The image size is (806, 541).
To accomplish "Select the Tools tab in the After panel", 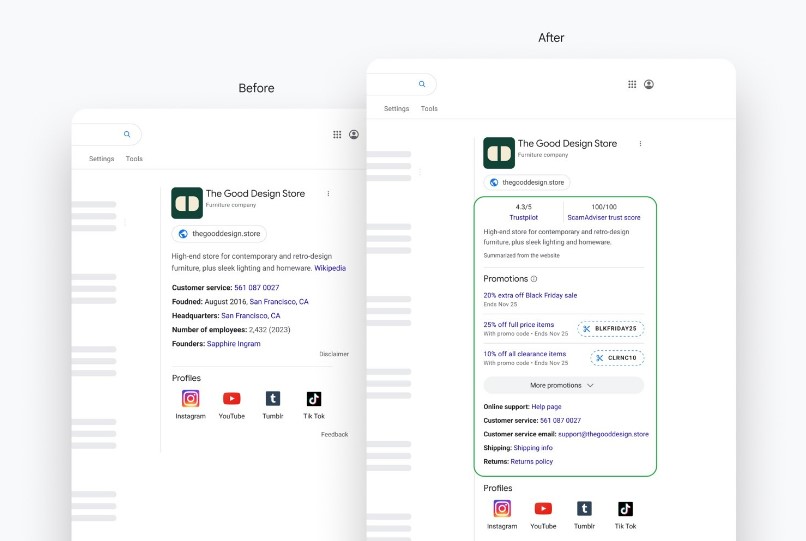I will click(x=429, y=109).
